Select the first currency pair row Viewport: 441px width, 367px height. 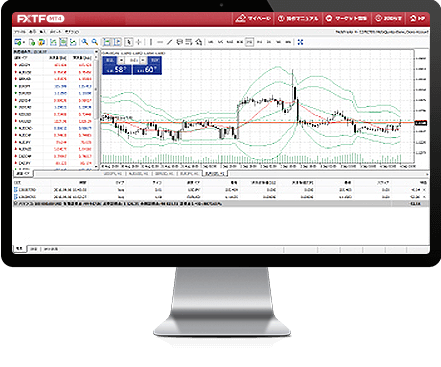[54, 65]
